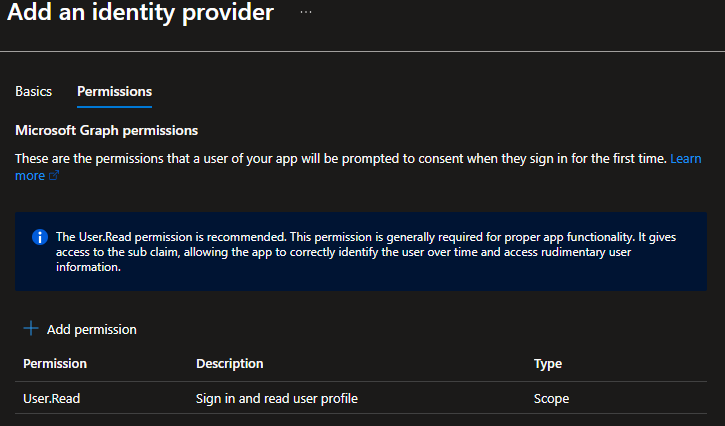Click the external link icon after Learn more

pos(54,176)
